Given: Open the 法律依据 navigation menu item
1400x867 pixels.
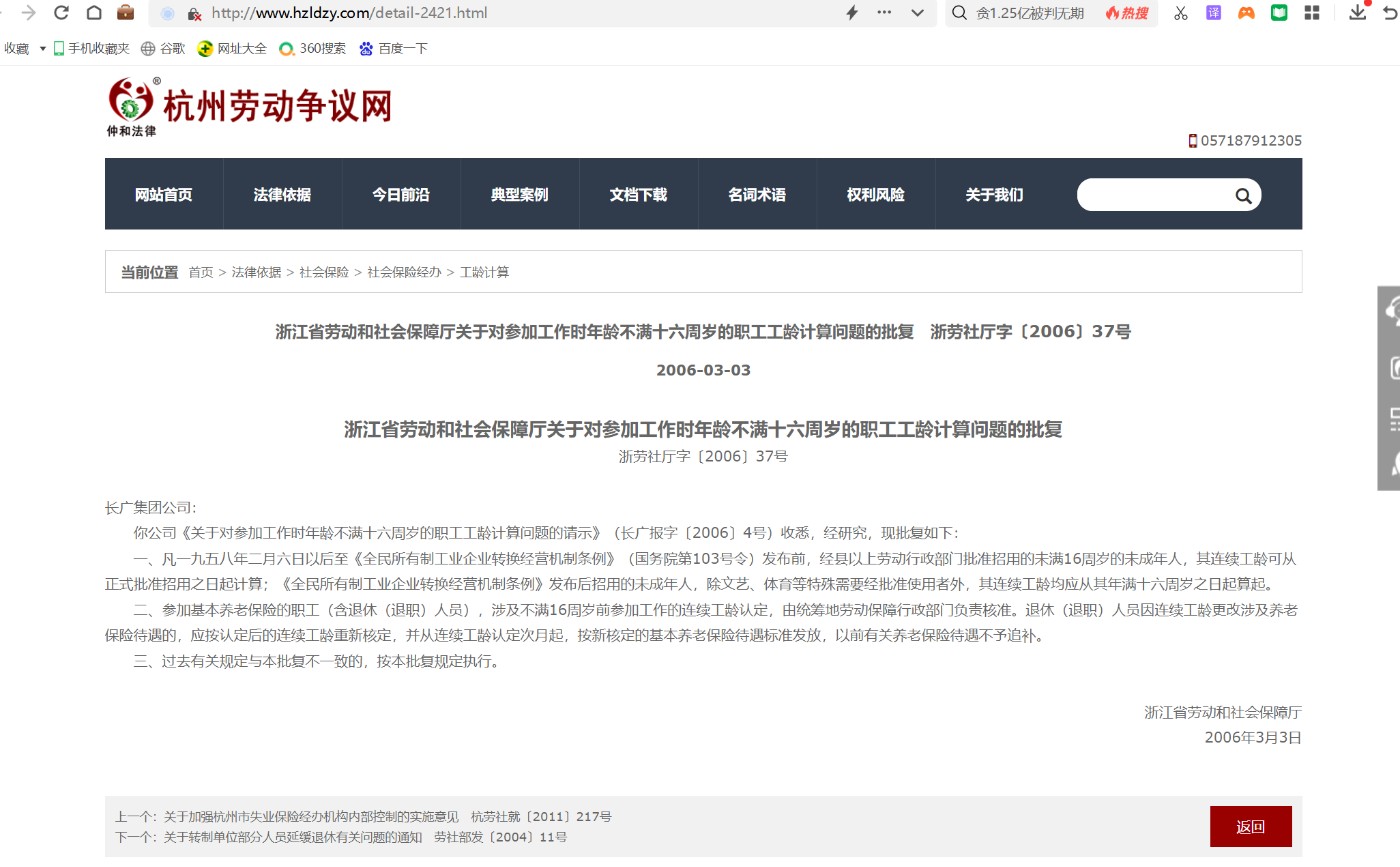Looking at the screenshot, I should (282, 195).
